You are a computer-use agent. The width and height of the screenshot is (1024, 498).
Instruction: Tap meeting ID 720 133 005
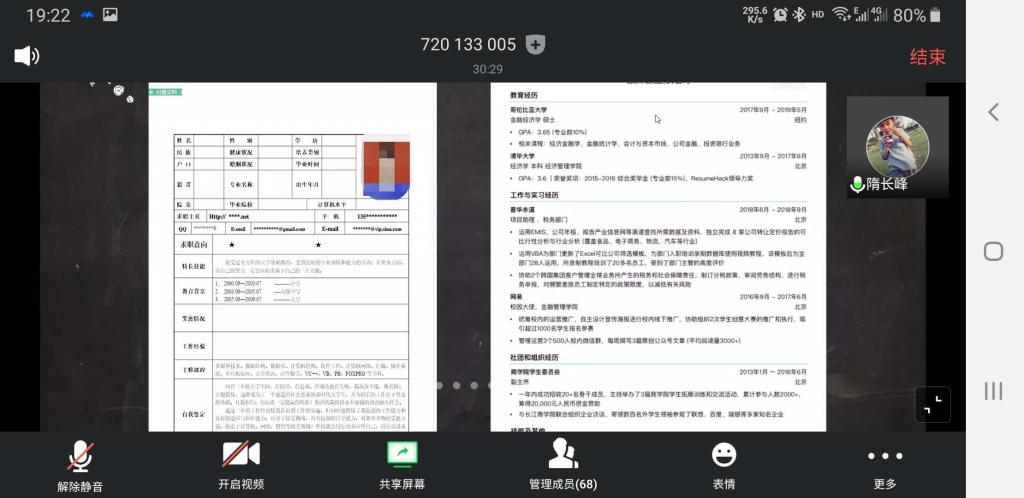468,45
